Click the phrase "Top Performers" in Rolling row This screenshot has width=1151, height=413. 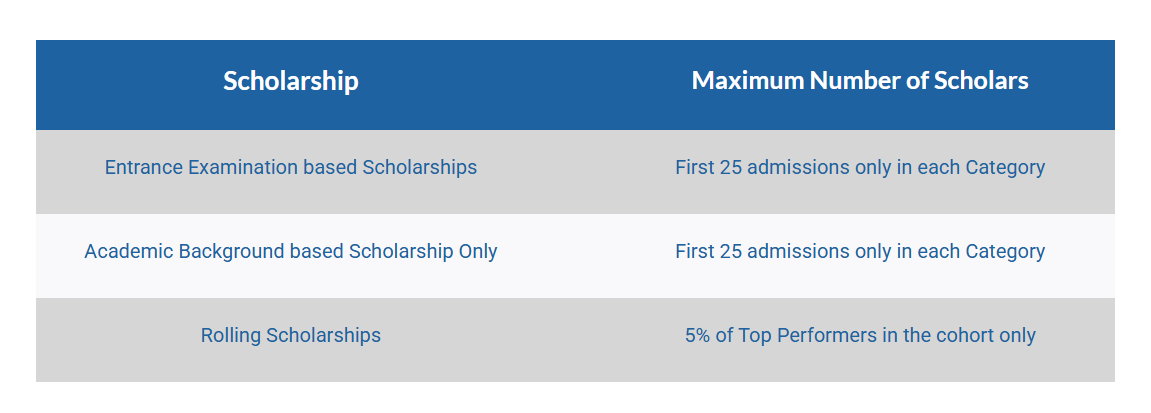pyautogui.click(x=797, y=335)
